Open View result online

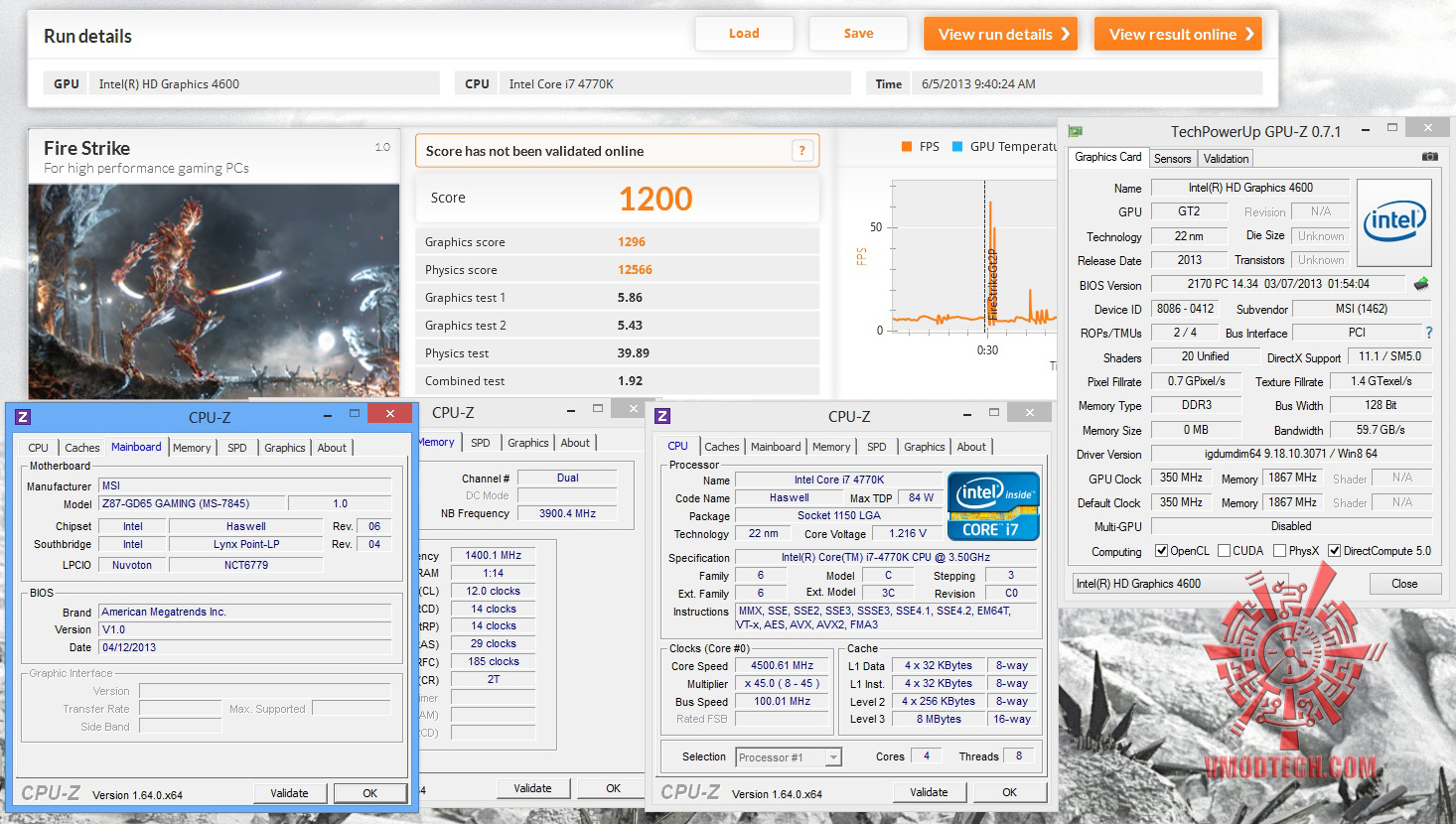(1178, 34)
